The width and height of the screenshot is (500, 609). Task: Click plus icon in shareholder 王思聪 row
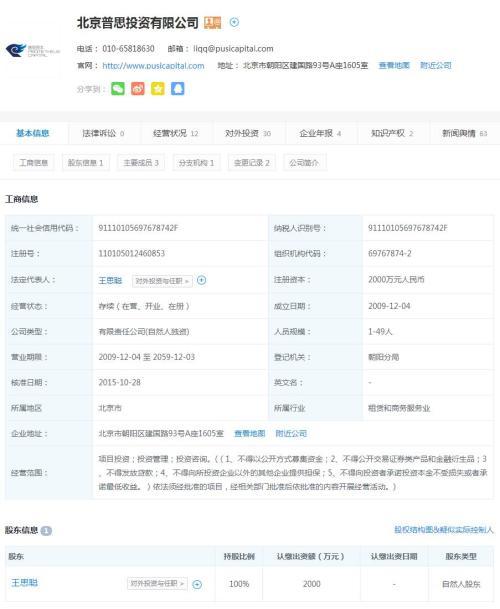click(197, 584)
